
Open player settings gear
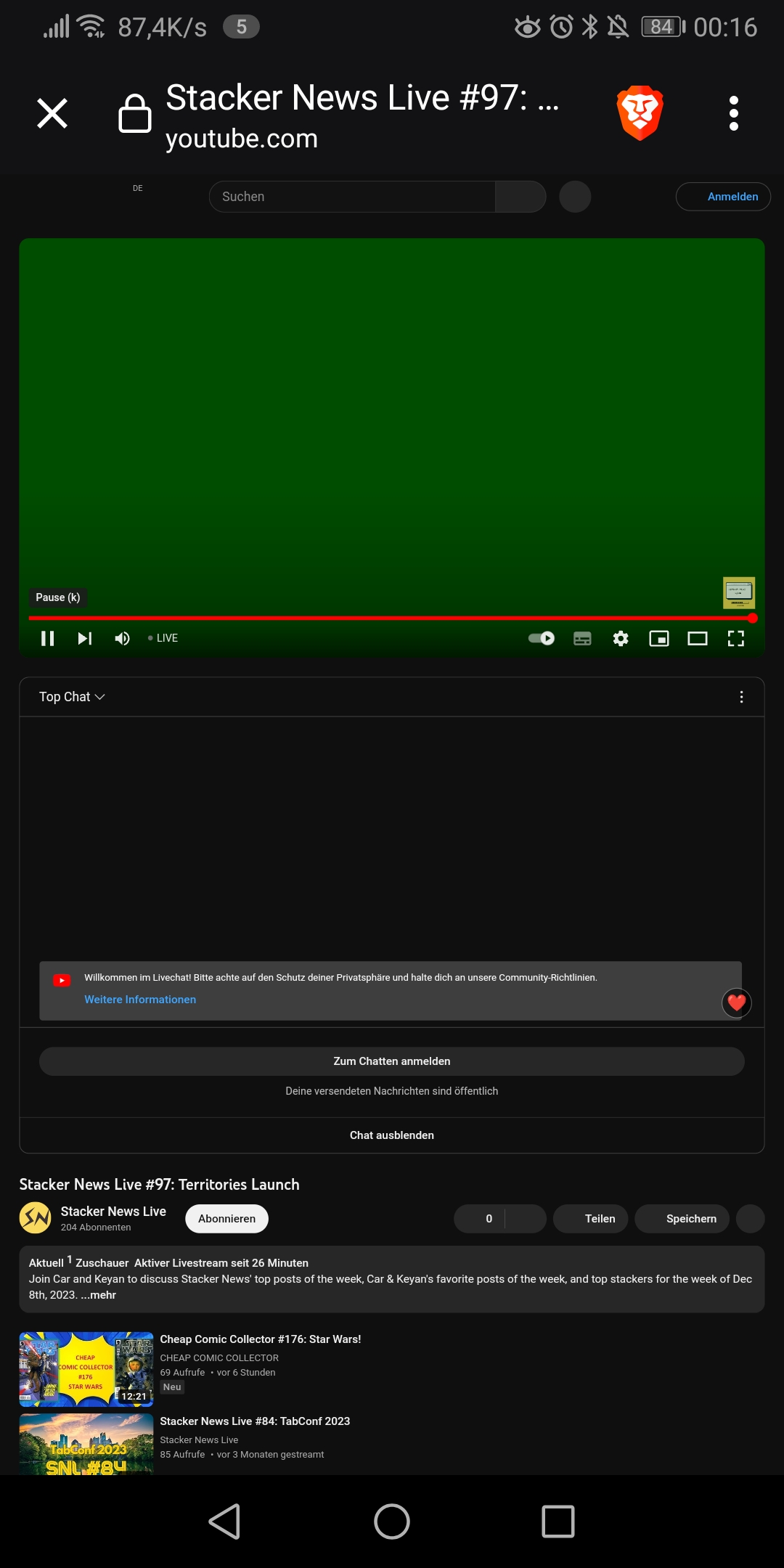(621, 638)
